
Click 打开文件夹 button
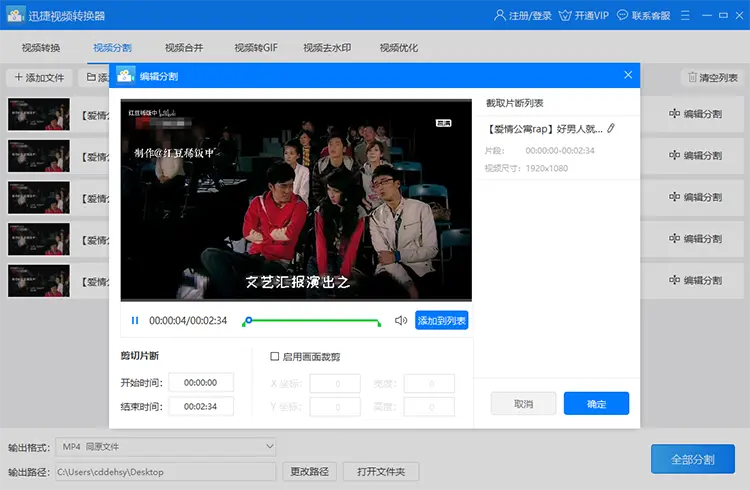pos(381,472)
